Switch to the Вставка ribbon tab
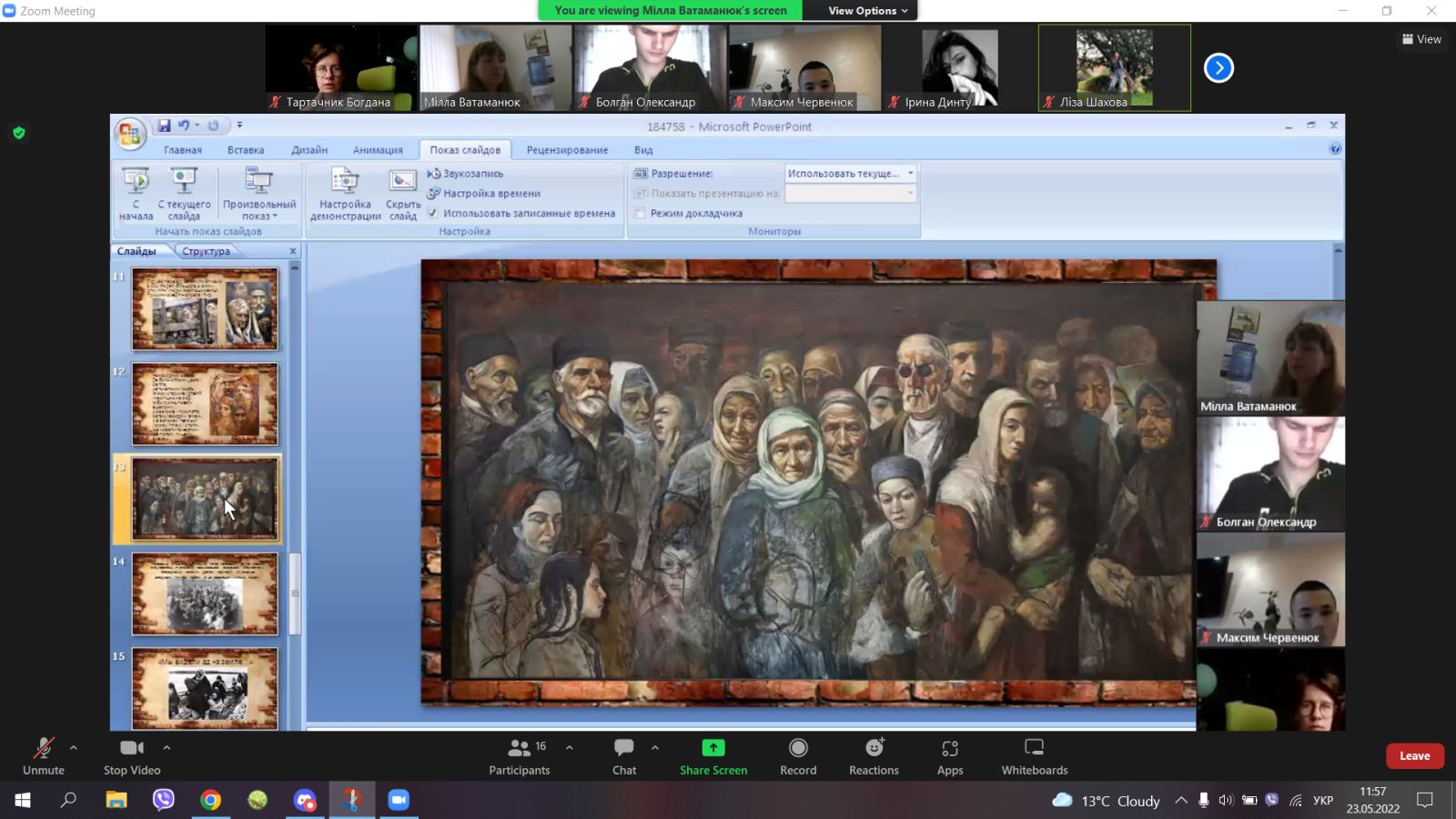 pos(246,149)
